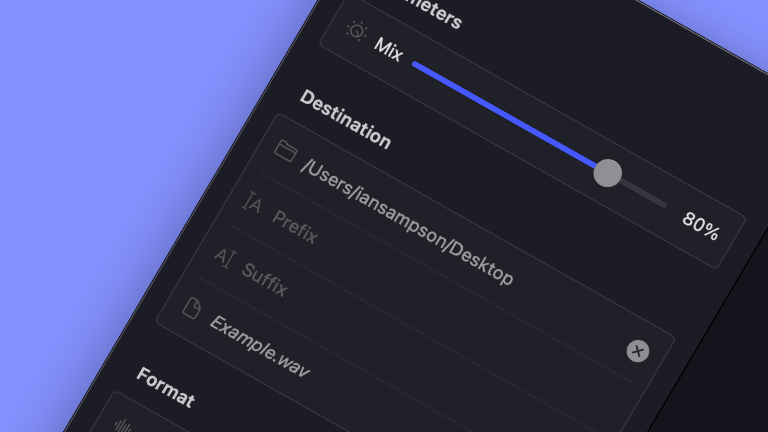
Task: Click the 80% mix value
Action: 700,226
